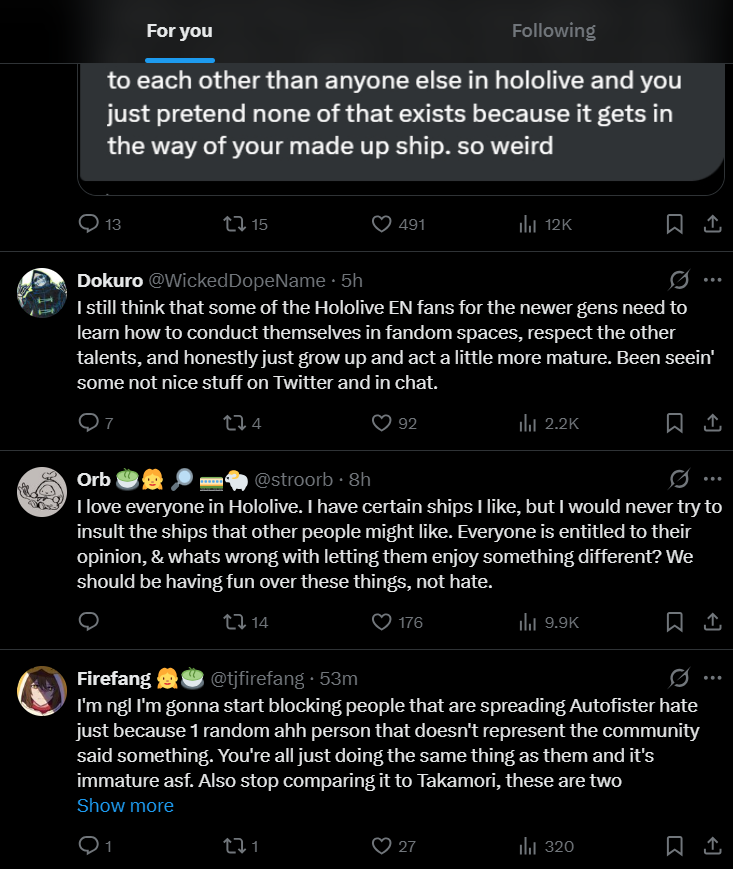Repost Firefang's post
Screen dimensions: 733x869
click(235, 846)
